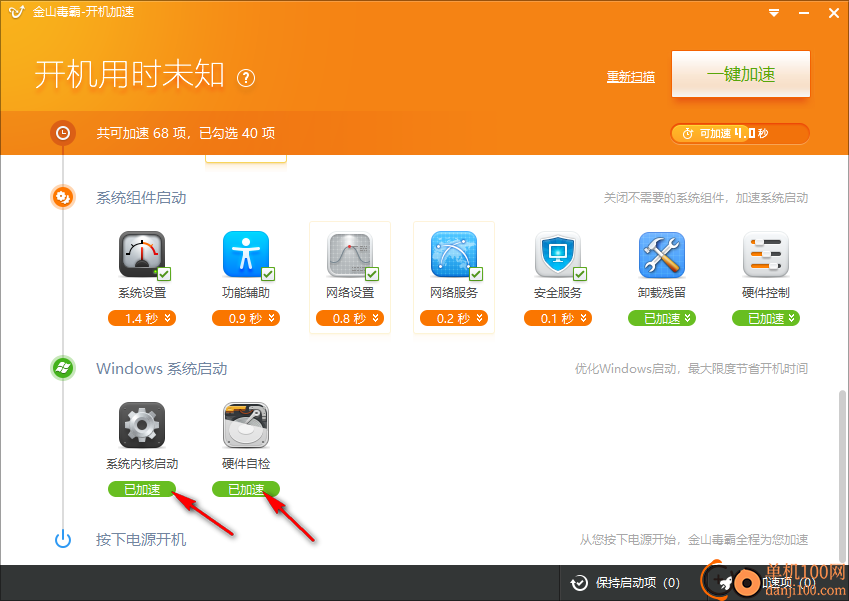849x601 pixels.
Task: Click the 关闭不需要的系统组件 description text
Action: click(x=706, y=198)
